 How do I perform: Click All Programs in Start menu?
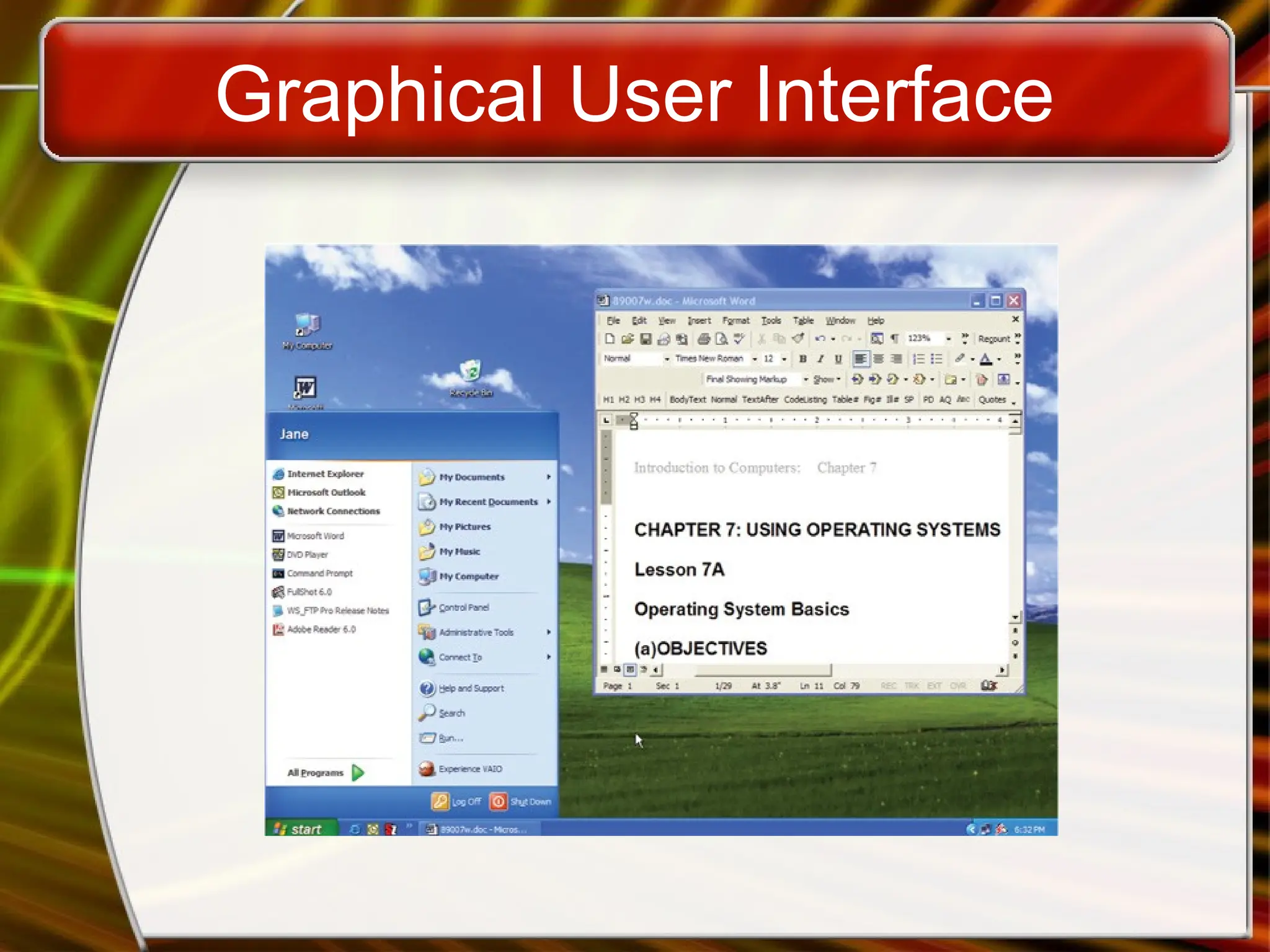coord(325,773)
